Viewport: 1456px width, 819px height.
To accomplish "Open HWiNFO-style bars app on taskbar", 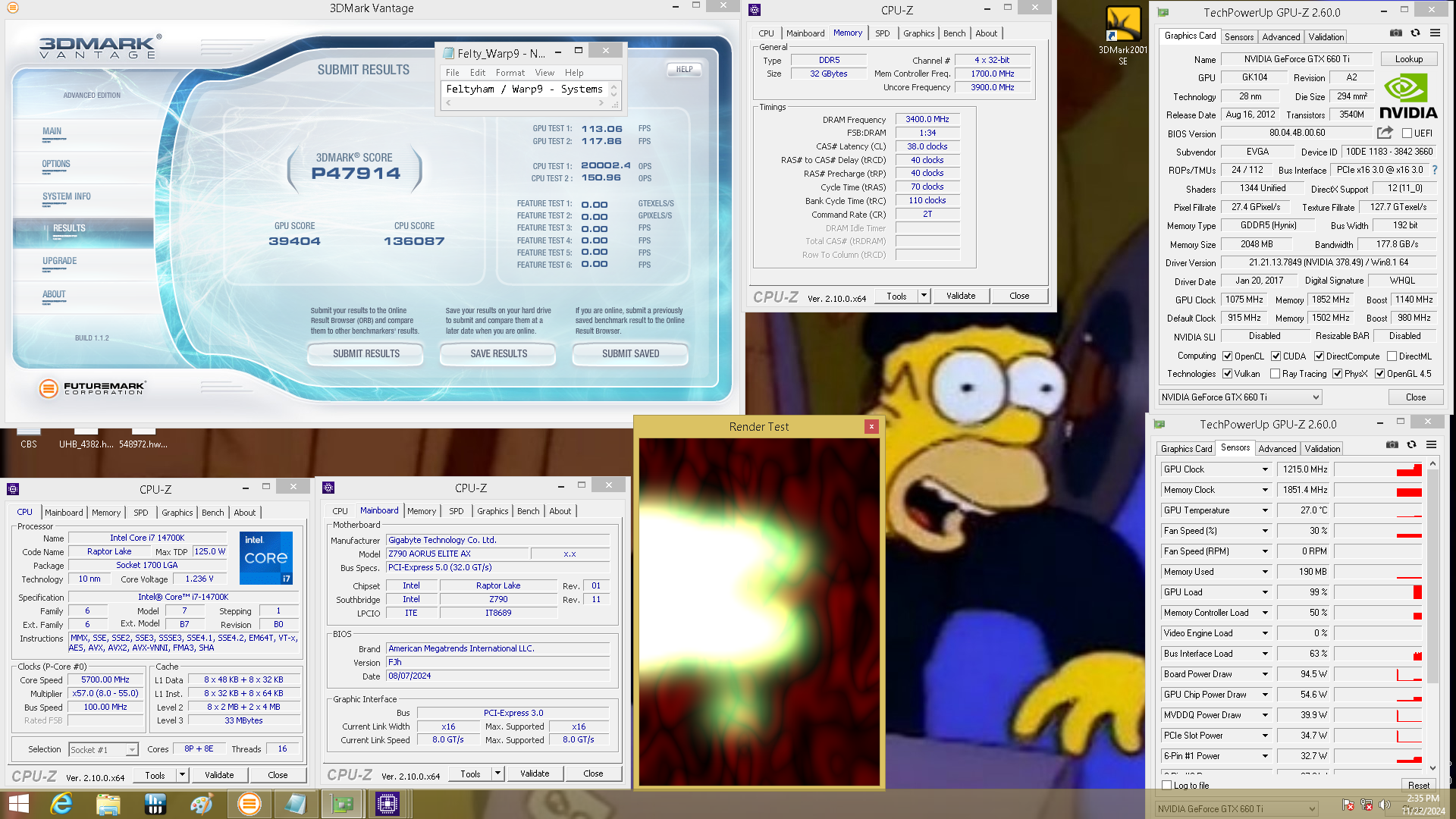I will (155, 804).
